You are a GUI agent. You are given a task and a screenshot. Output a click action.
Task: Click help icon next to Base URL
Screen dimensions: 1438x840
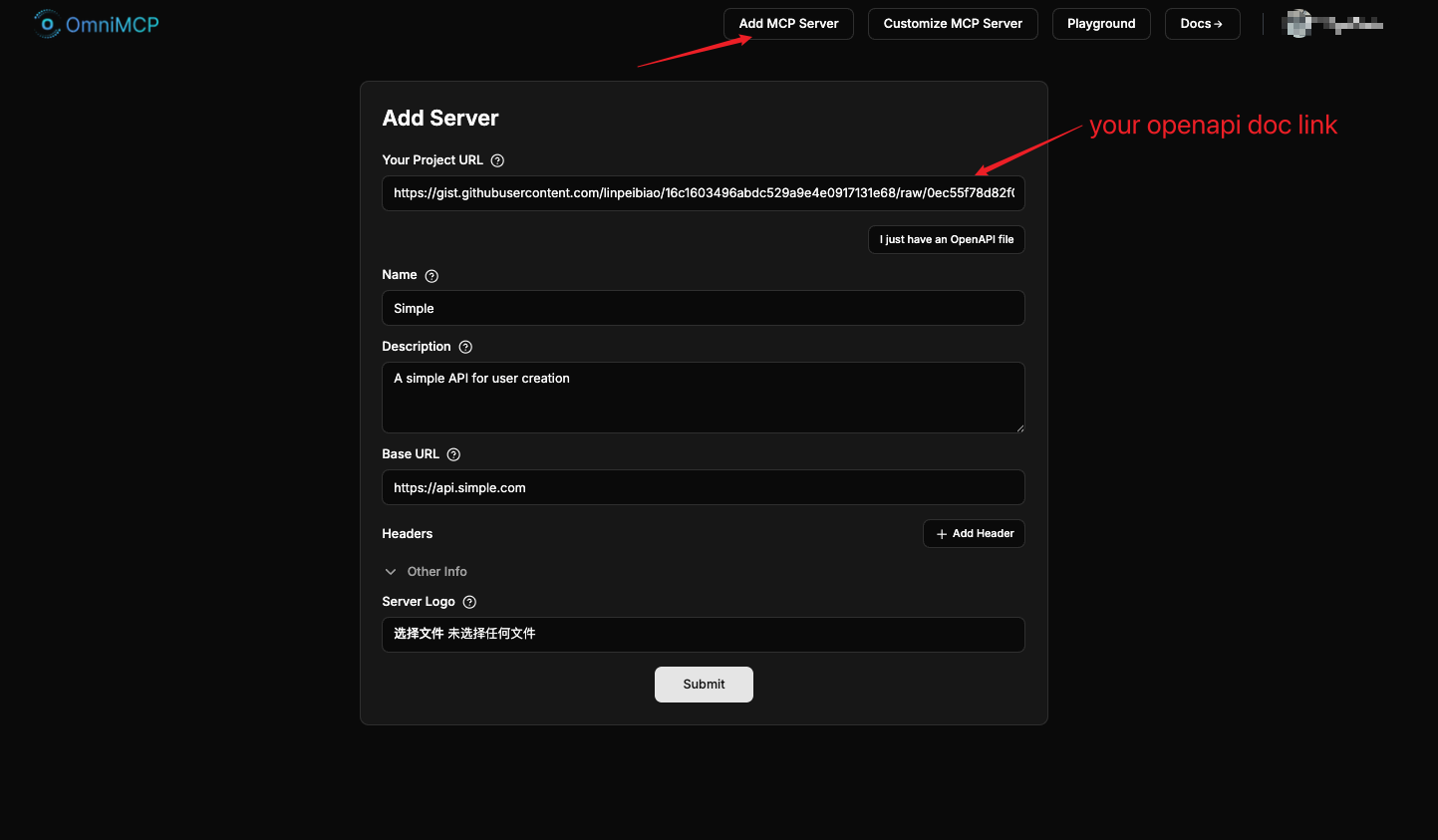pyautogui.click(x=453, y=454)
